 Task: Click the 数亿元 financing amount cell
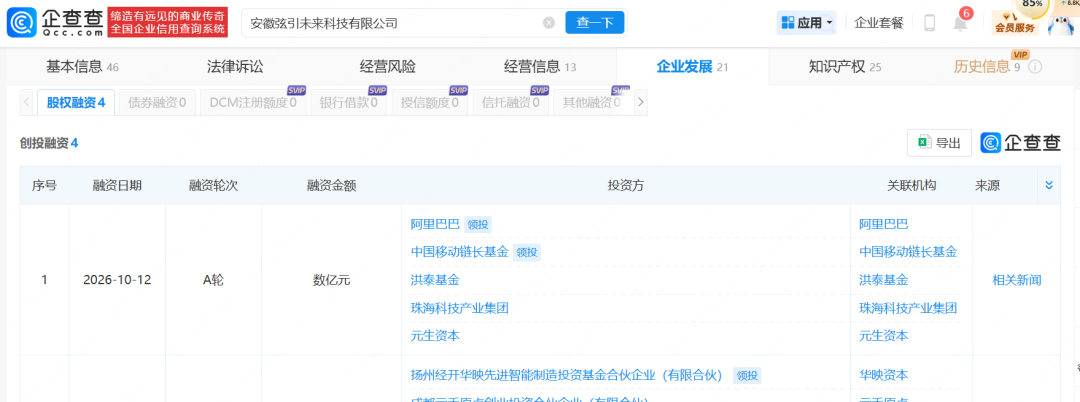tap(332, 280)
